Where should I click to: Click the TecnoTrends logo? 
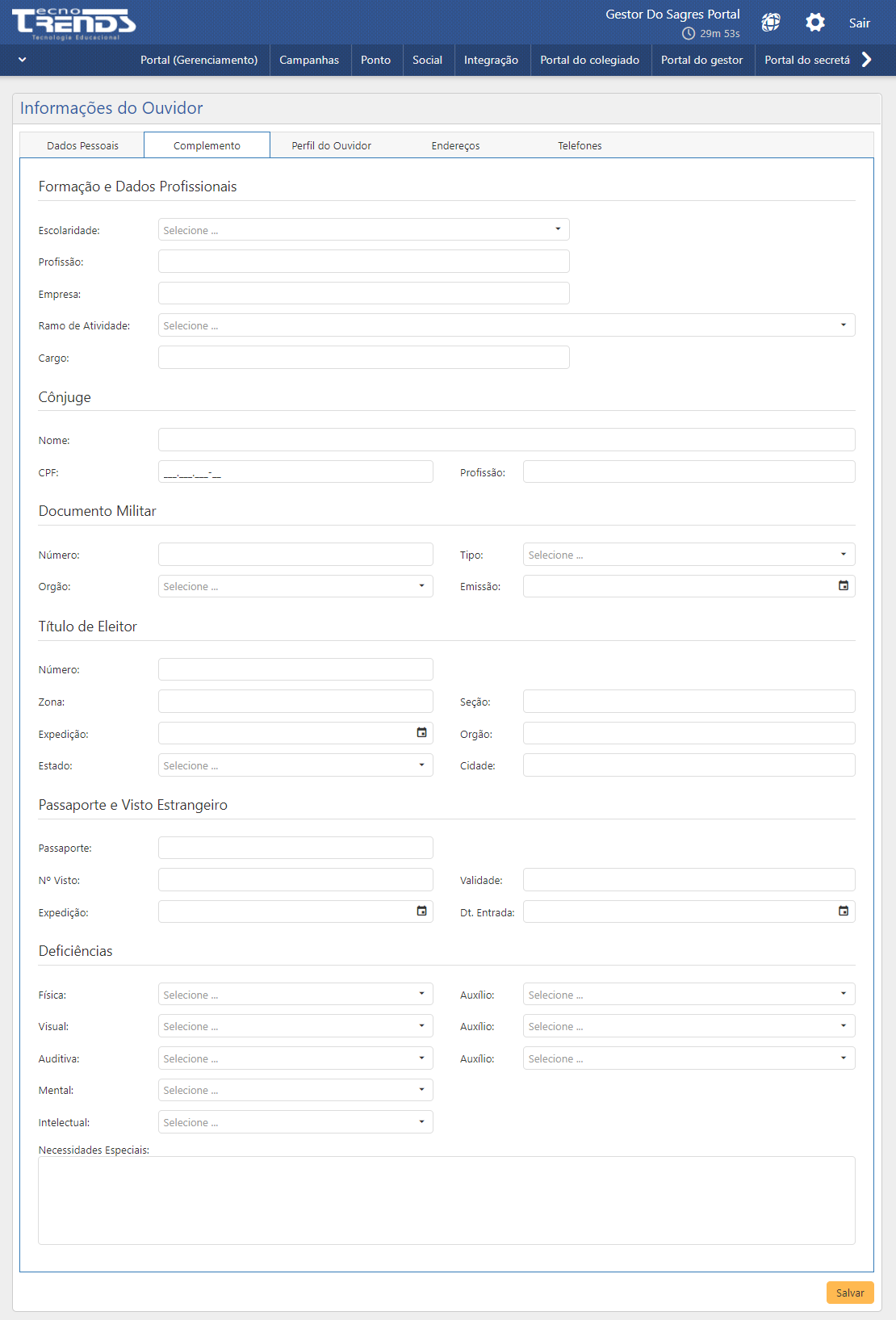pos(73,23)
